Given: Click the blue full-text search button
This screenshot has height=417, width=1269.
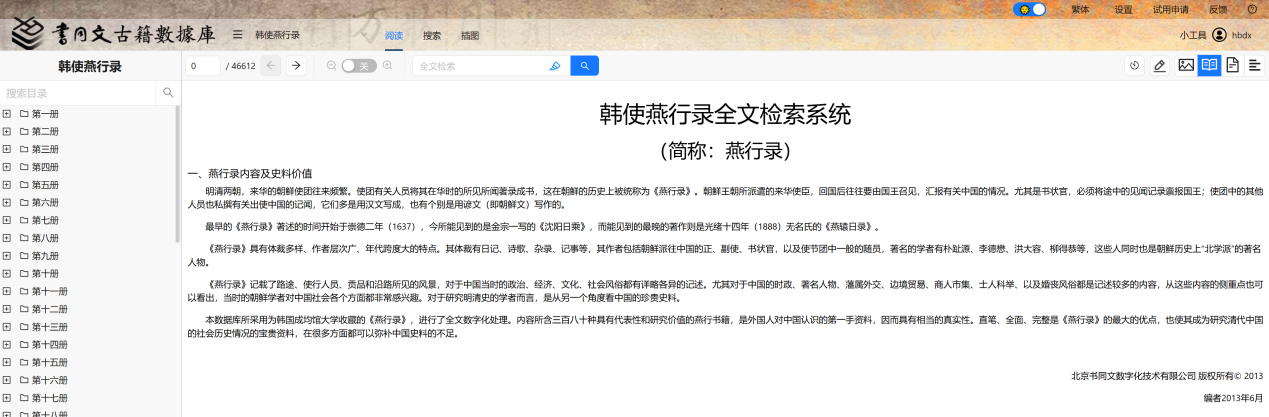Looking at the screenshot, I should click(x=584, y=66).
